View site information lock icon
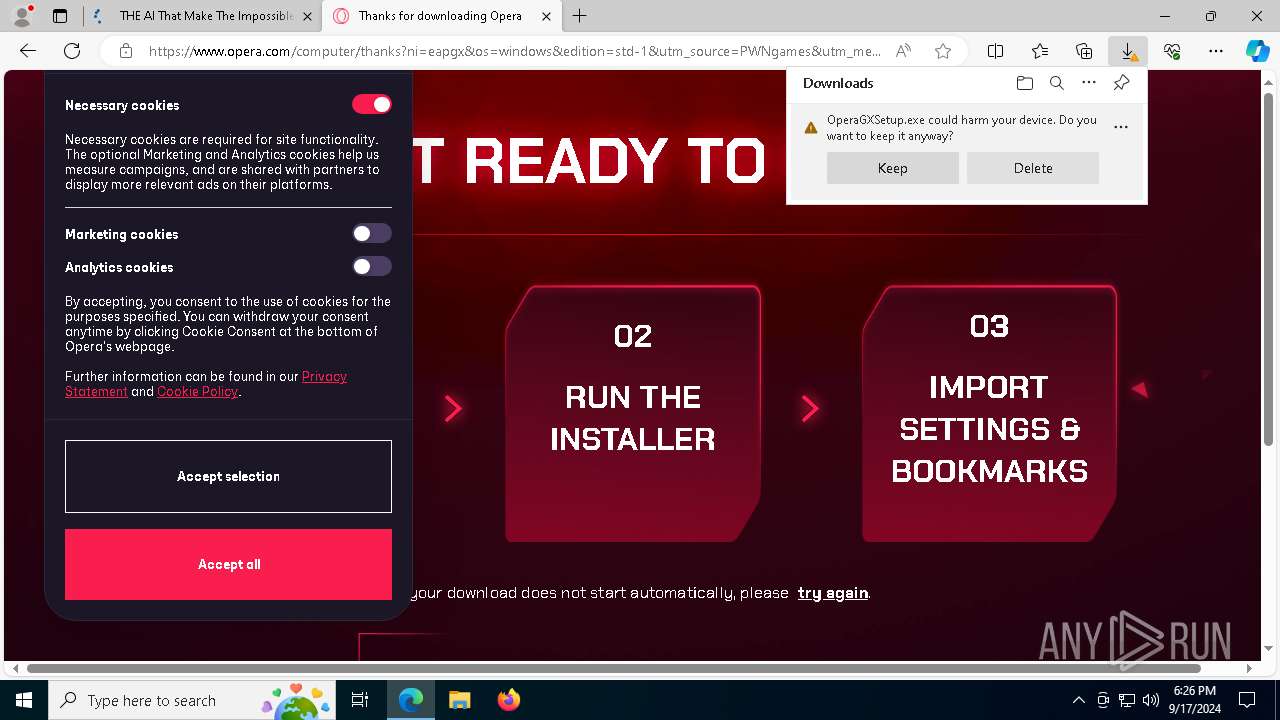The image size is (1280, 720). tap(125, 51)
